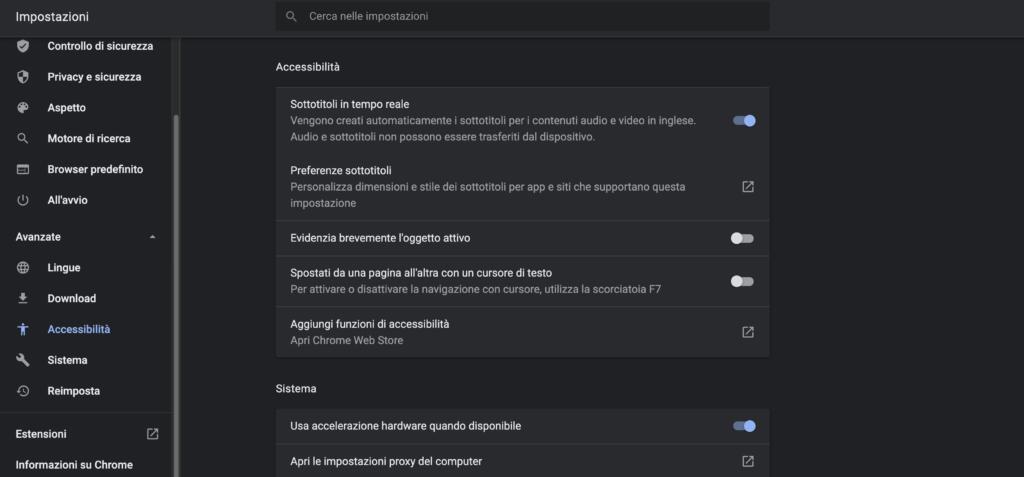This screenshot has height=477, width=1024.
Task: Click the search magnifier icon
Action: click(x=291, y=17)
